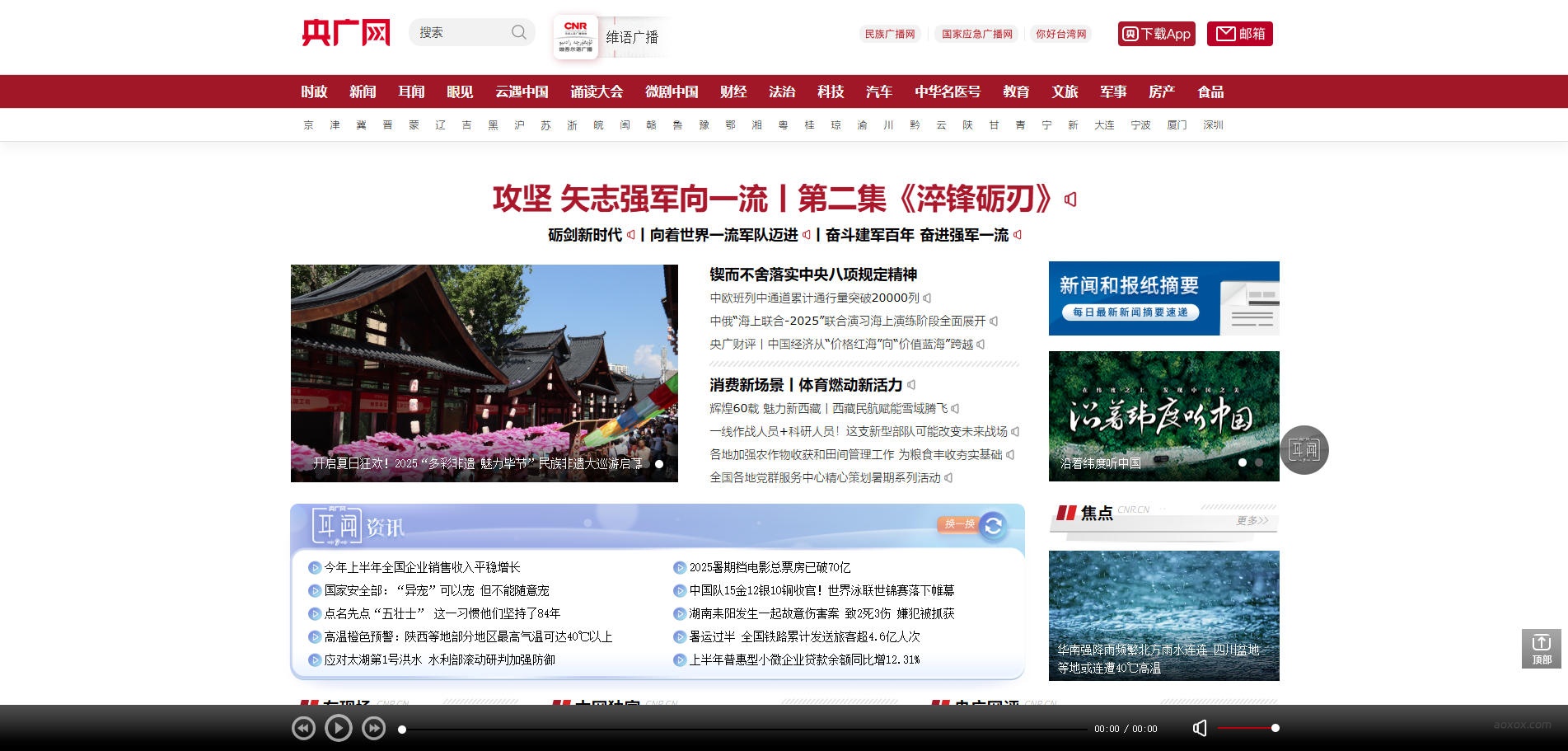Viewport: 1568px width, 751px height.
Task: Expand 更多>> in the 焦点 section
Action: [x=1250, y=522]
